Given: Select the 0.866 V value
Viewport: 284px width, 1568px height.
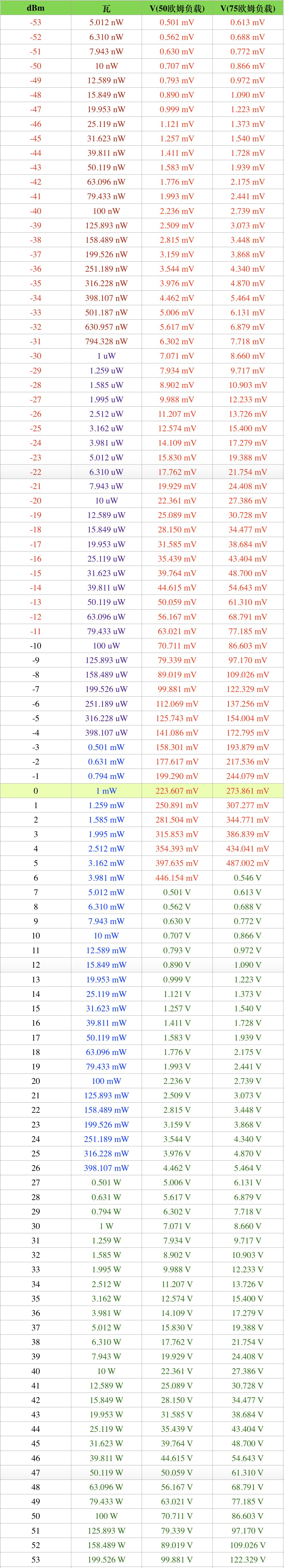Looking at the screenshot, I should (x=248, y=936).
